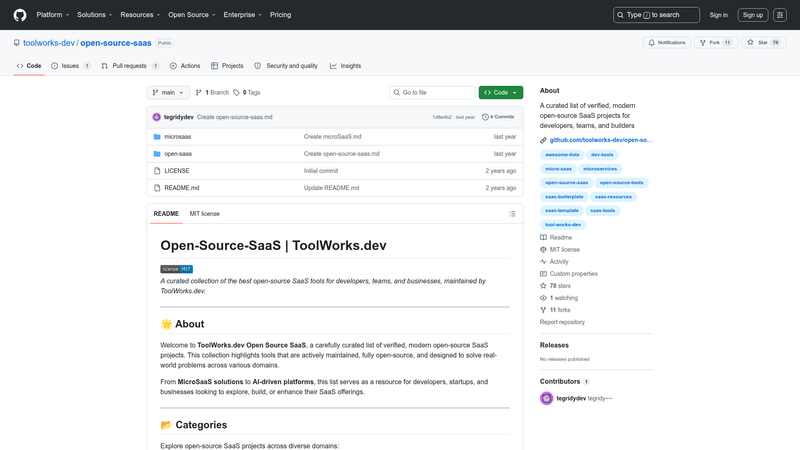Open the README outline icon
This screenshot has width=800, height=450.
pyautogui.click(x=512, y=214)
